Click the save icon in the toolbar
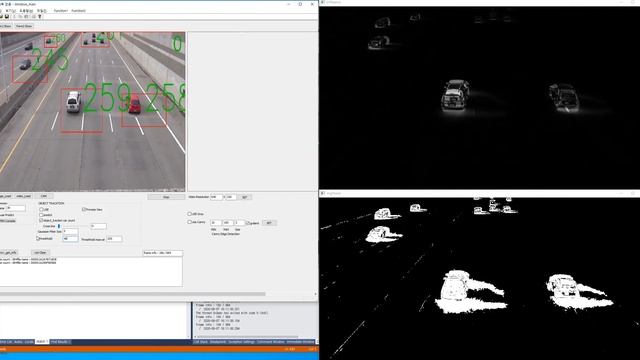Viewport: 640px width, 360px height. [7, 16]
